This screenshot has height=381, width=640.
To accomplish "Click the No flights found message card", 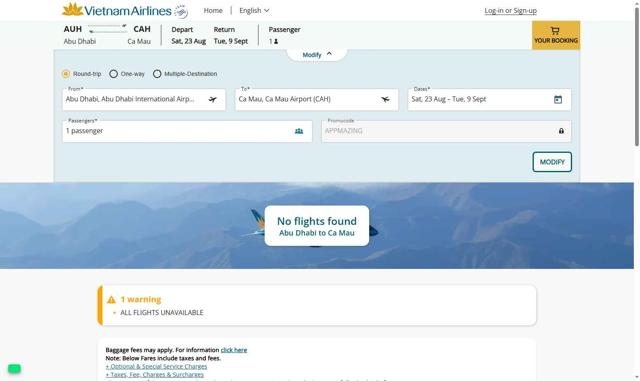I will pyautogui.click(x=317, y=226).
